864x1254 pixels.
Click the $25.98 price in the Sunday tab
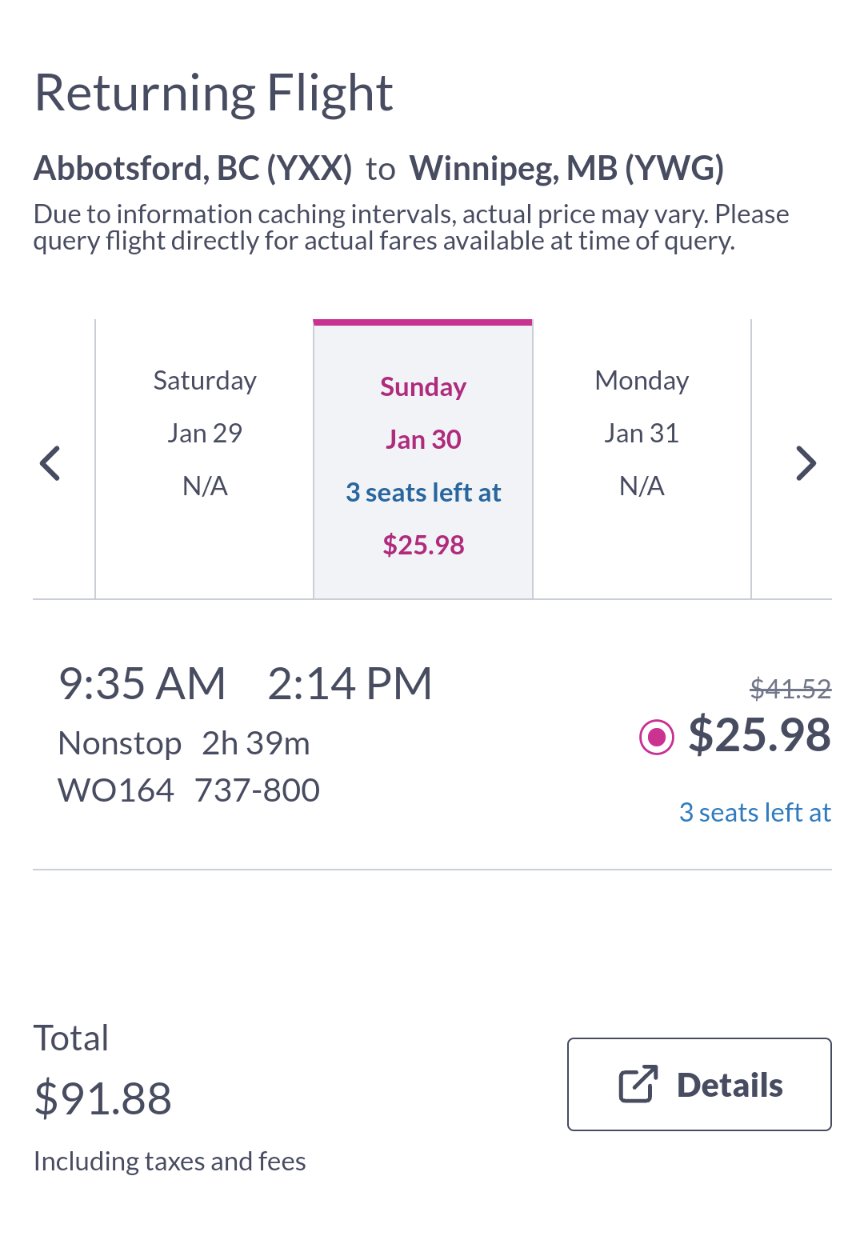(424, 545)
